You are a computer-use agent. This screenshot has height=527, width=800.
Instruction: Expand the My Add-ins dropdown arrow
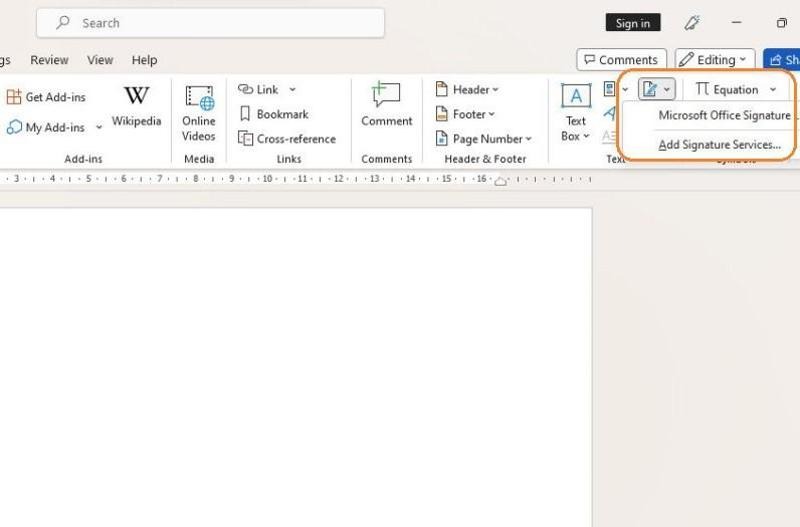pos(99,128)
